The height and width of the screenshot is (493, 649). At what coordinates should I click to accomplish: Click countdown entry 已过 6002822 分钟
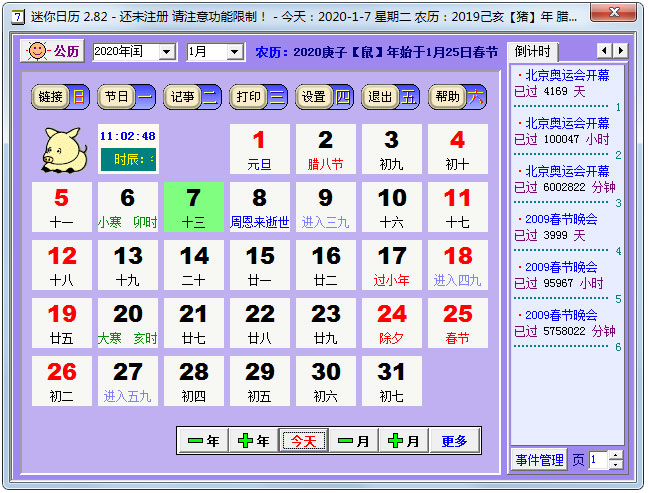[565, 187]
